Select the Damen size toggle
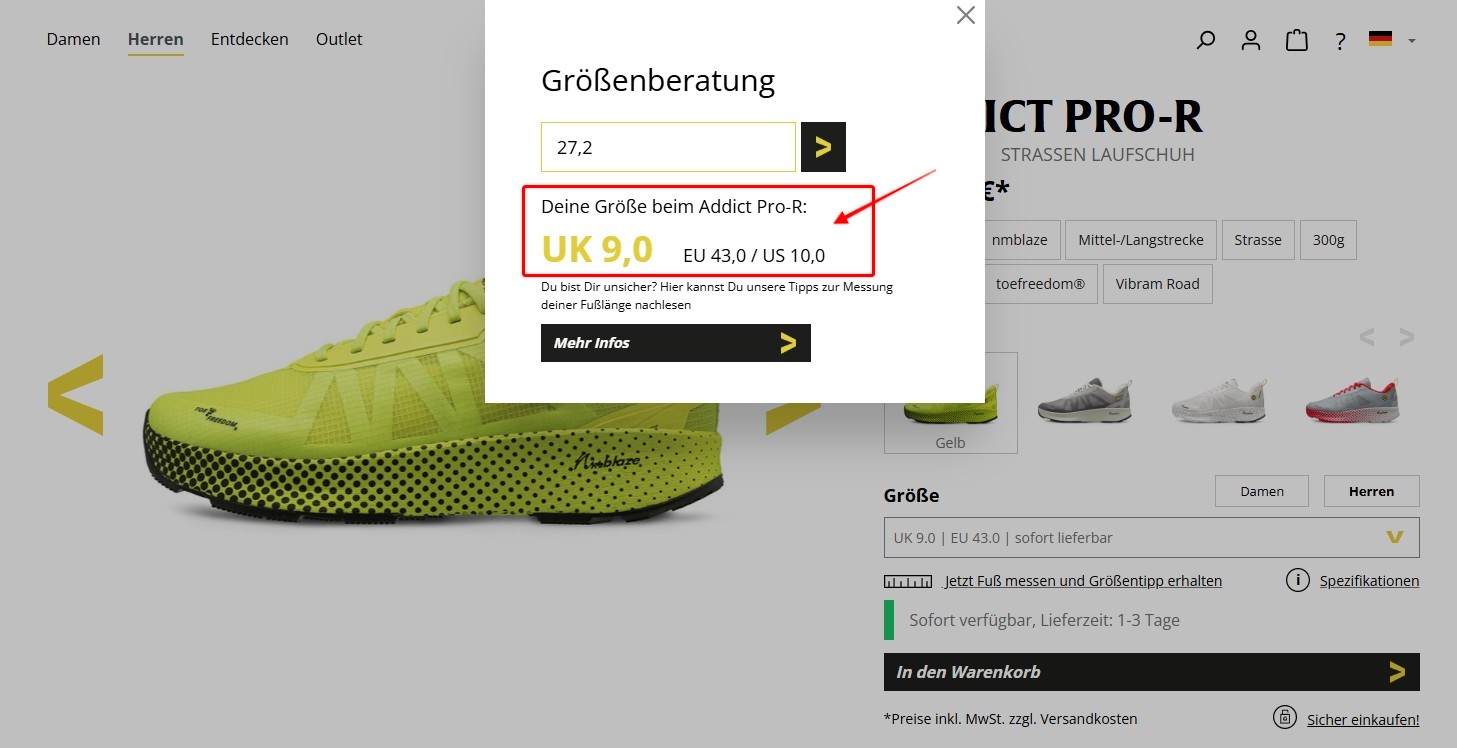This screenshot has width=1457, height=748. click(x=1262, y=491)
